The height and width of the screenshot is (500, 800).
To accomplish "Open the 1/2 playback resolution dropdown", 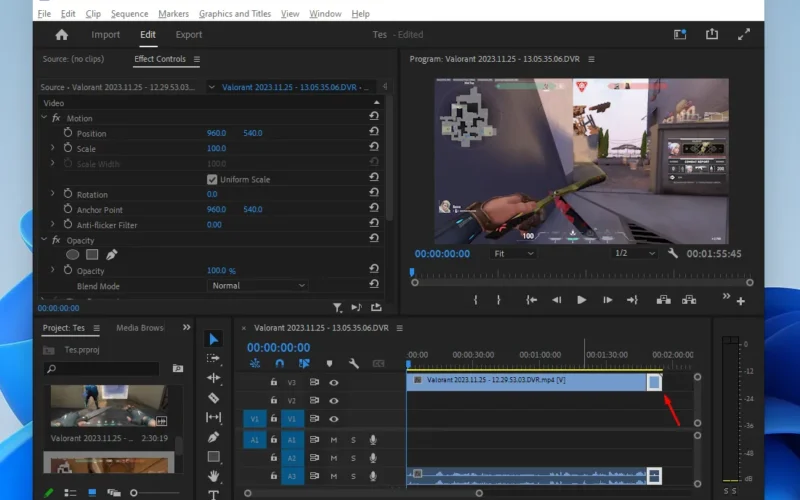I will [634, 254].
